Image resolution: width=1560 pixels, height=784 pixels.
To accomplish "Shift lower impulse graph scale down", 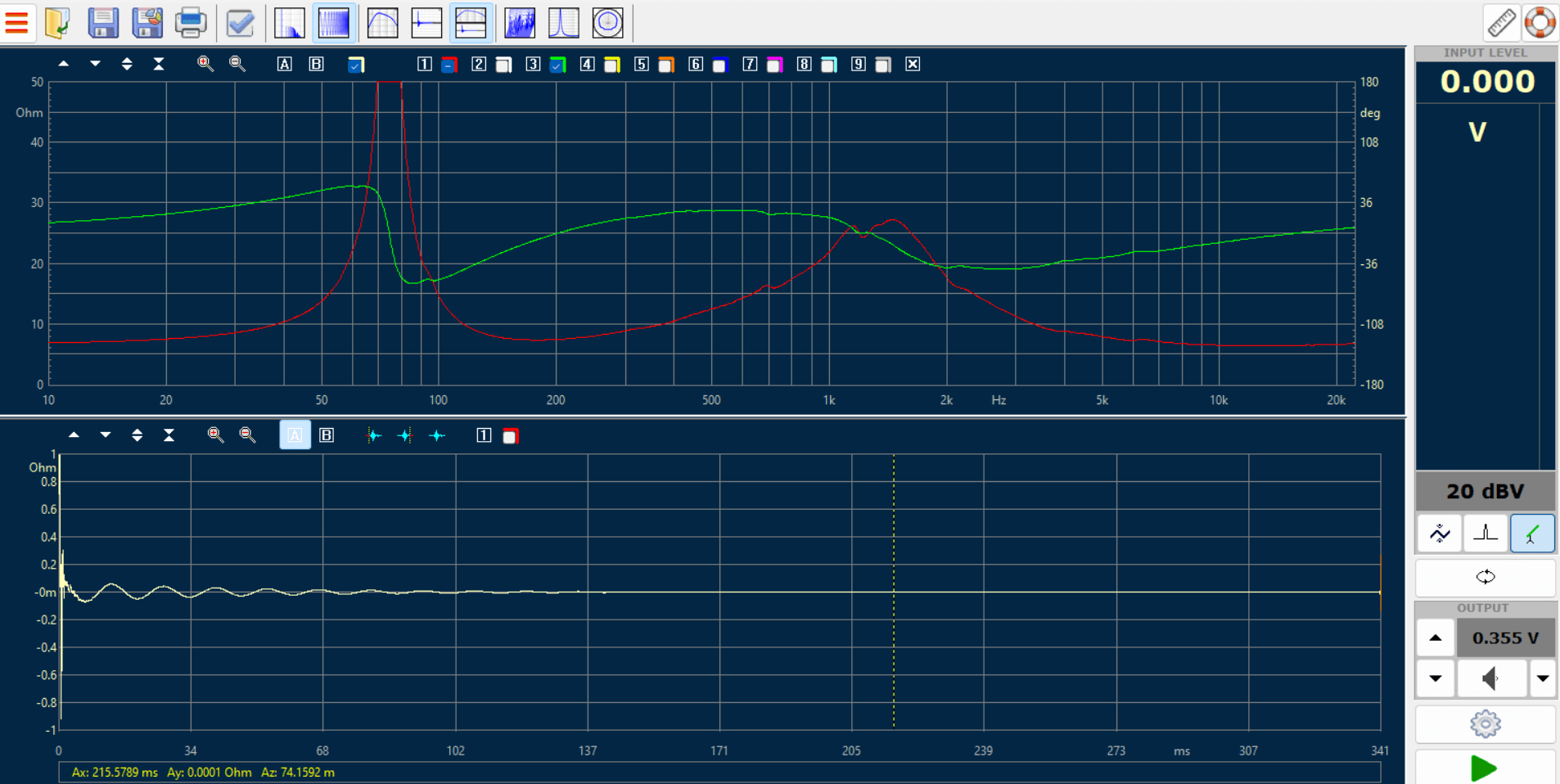I will pos(106,435).
